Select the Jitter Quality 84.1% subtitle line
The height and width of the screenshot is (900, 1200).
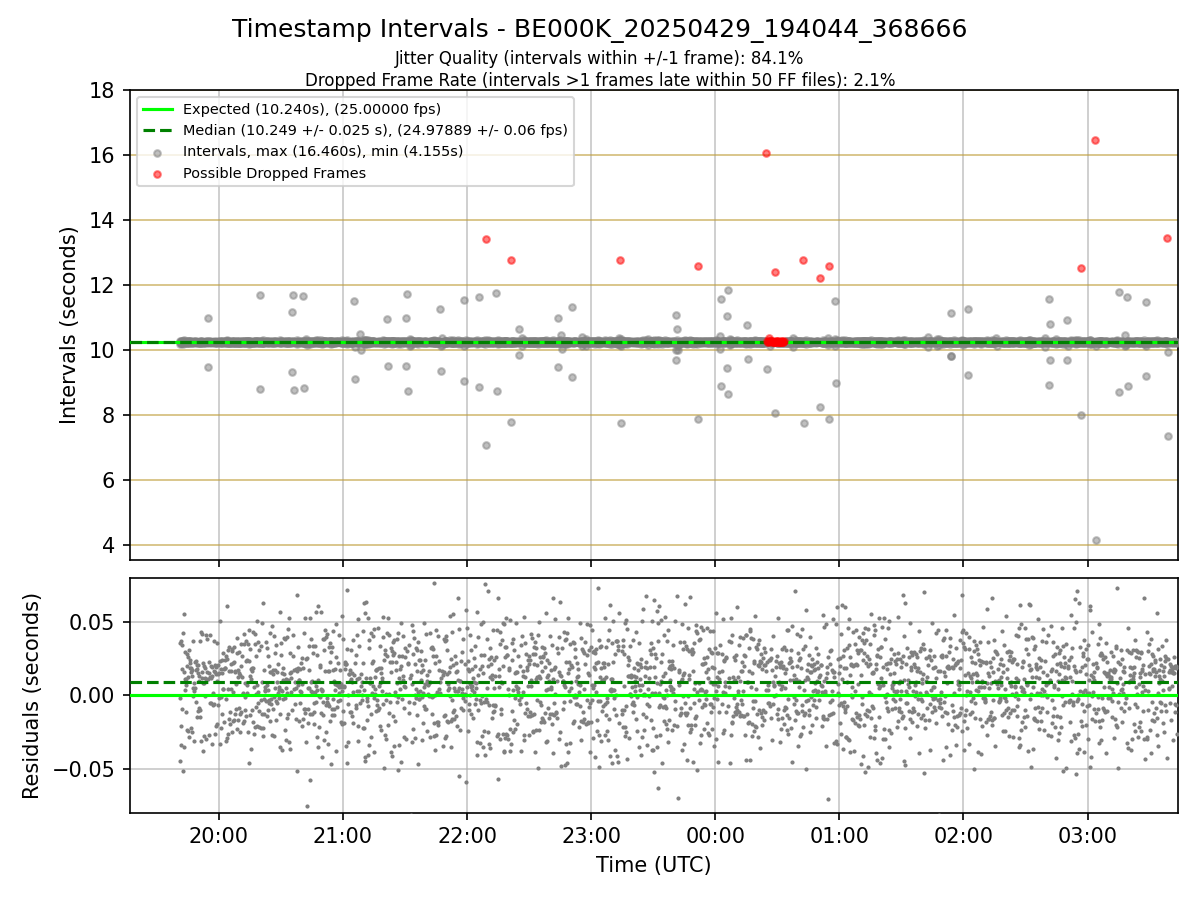click(x=599, y=58)
